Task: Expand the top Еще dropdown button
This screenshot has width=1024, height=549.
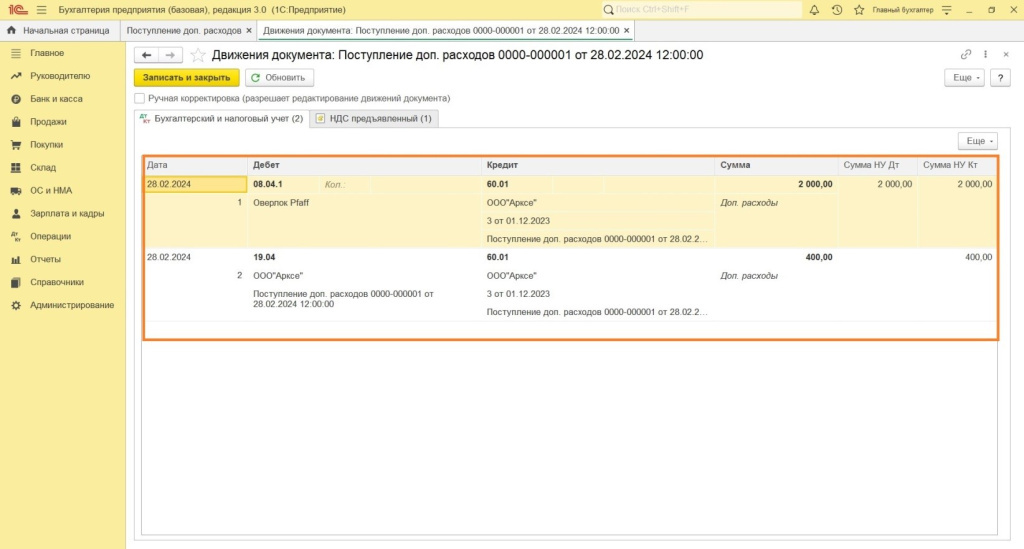Action: click(x=964, y=78)
